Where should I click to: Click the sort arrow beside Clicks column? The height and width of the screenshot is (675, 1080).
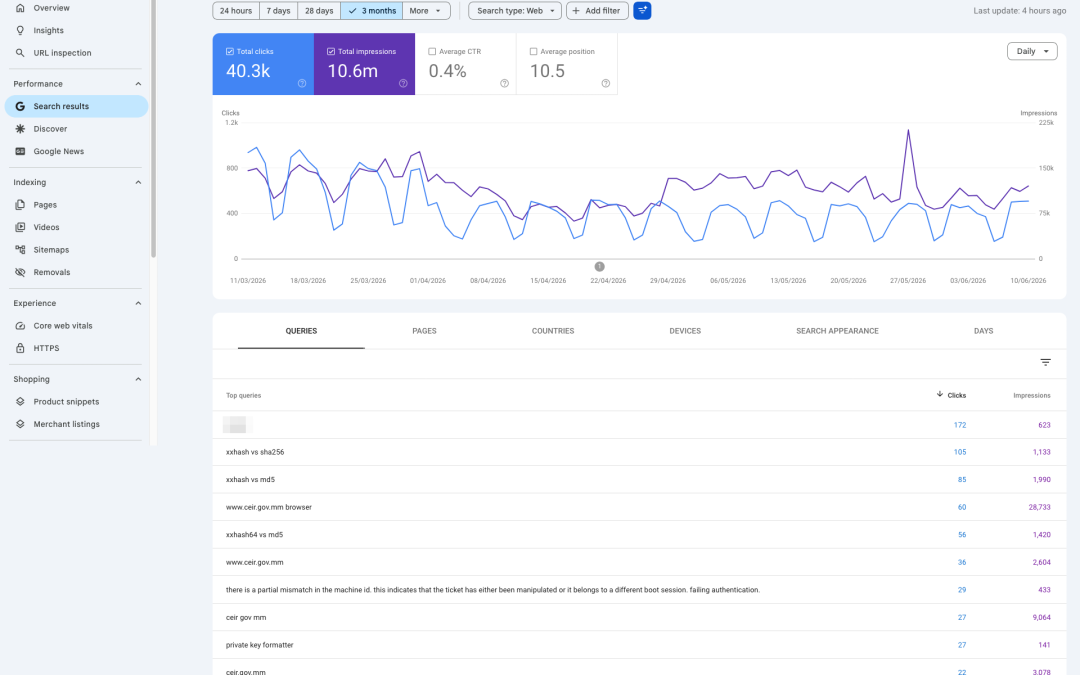(939, 394)
